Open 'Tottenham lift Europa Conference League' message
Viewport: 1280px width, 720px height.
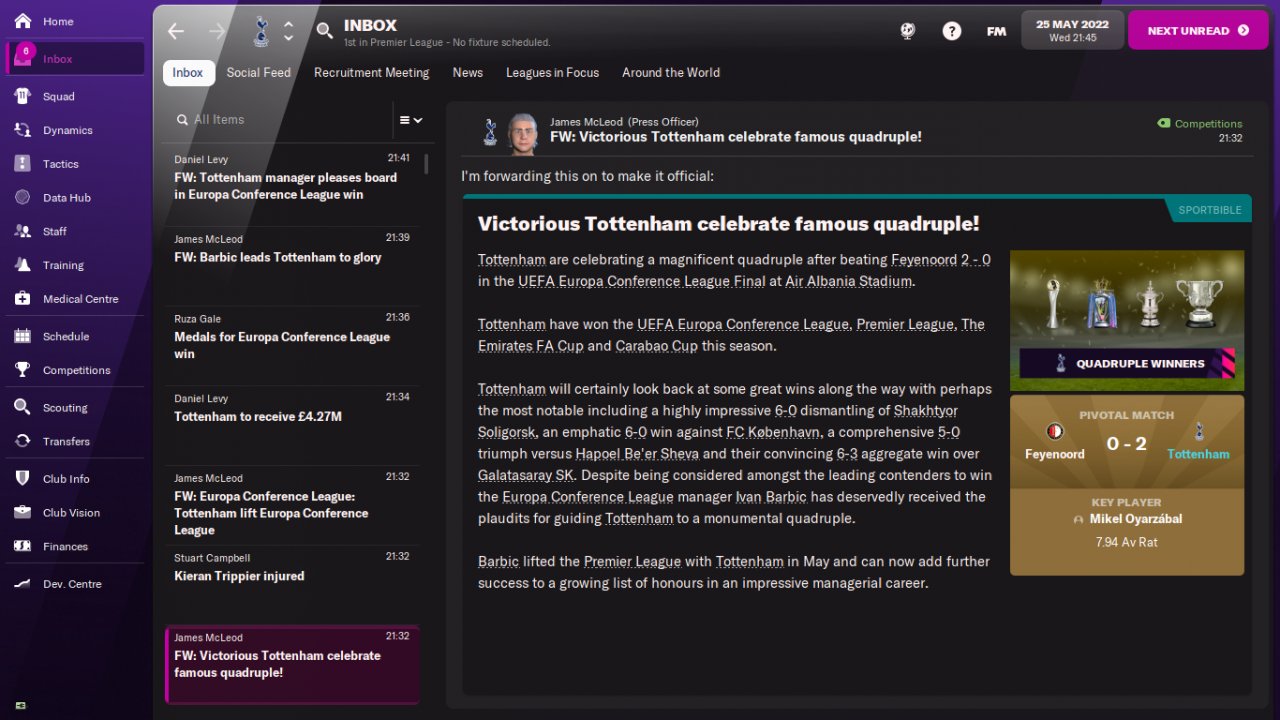pyautogui.click(x=291, y=505)
